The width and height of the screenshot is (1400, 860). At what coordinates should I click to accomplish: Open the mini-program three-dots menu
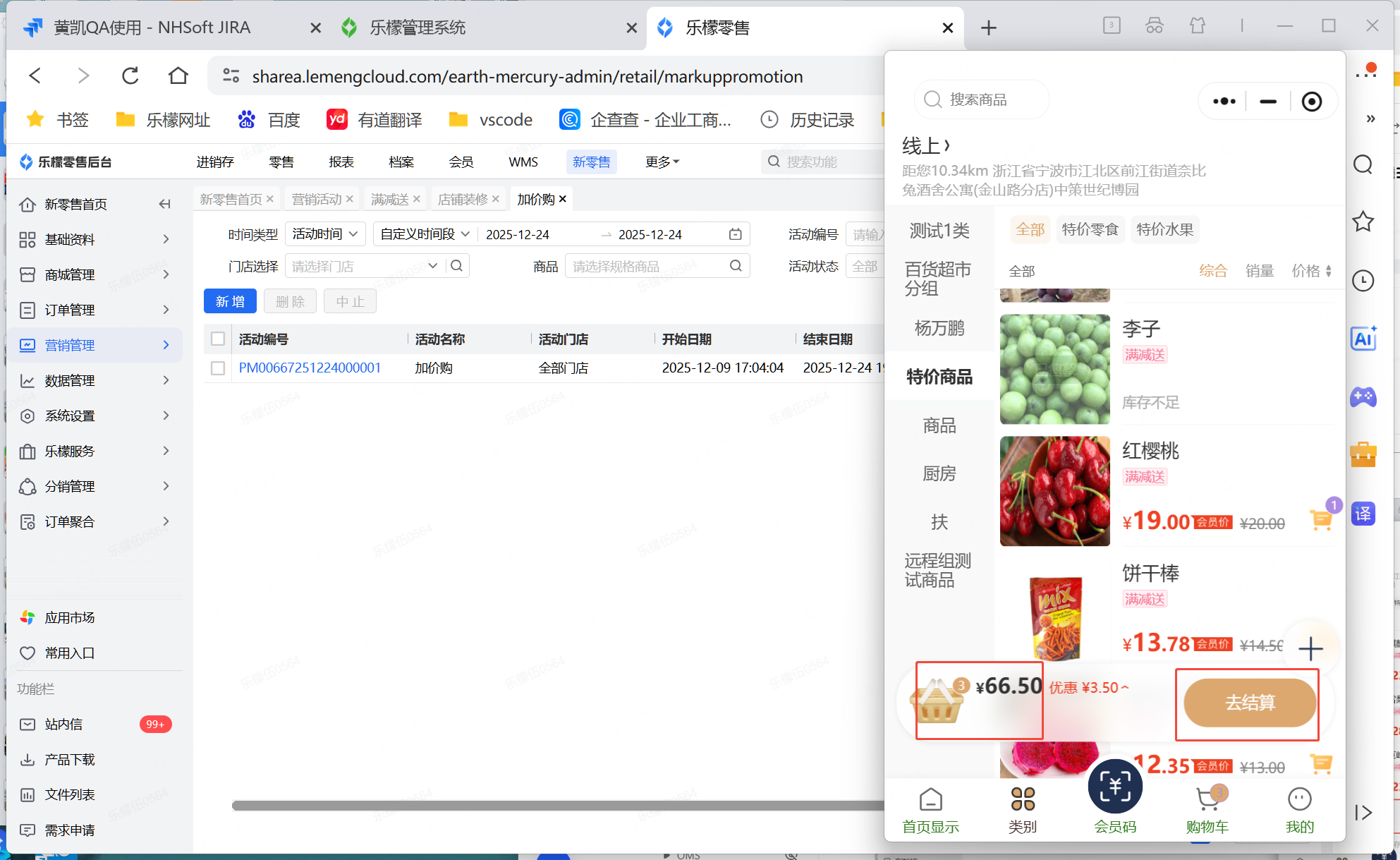click(1224, 102)
